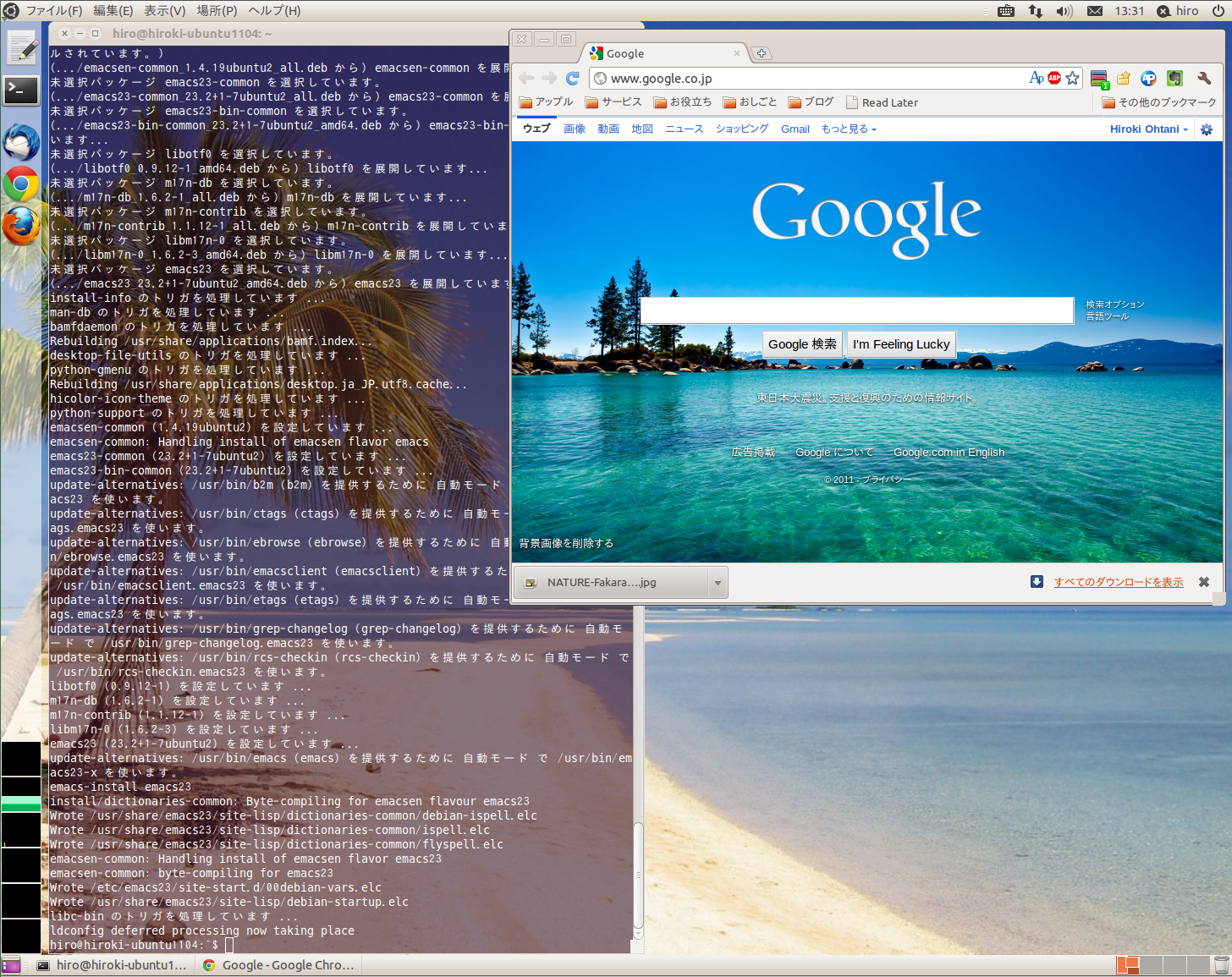This screenshot has height=977, width=1232.
Task: Select the Google tab in Chrome
Action: click(x=664, y=53)
